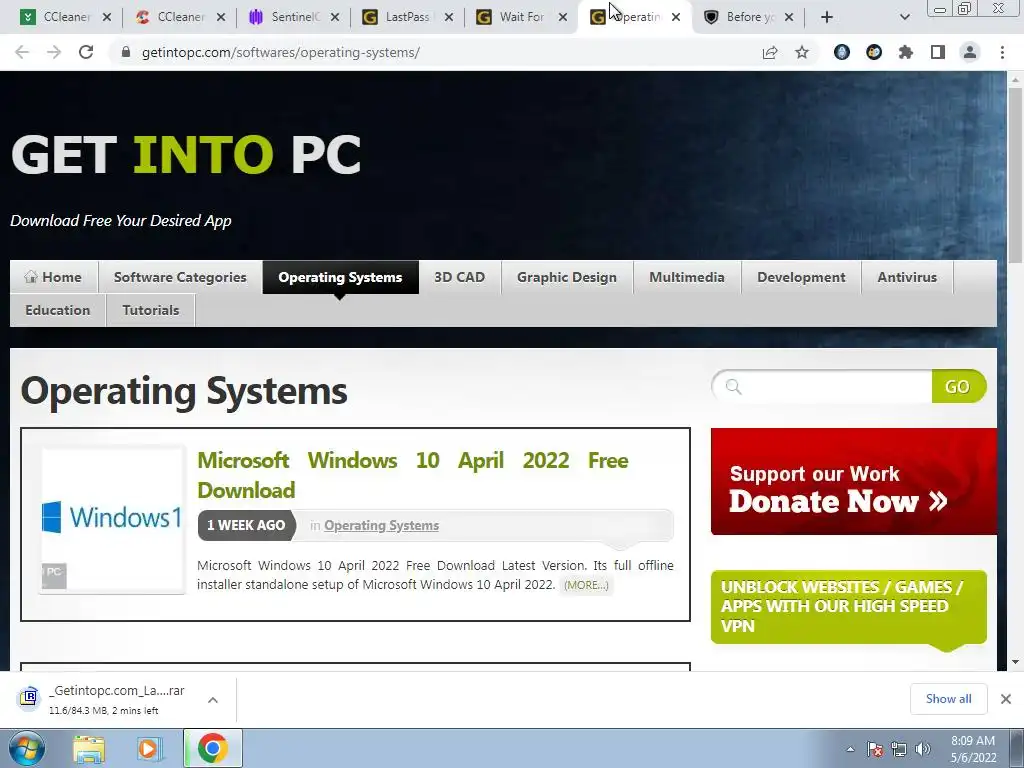Open Microsoft Windows 10 April 2022 article title
Image resolution: width=1024 pixels, height=768 pixels.
click(413, 475)
